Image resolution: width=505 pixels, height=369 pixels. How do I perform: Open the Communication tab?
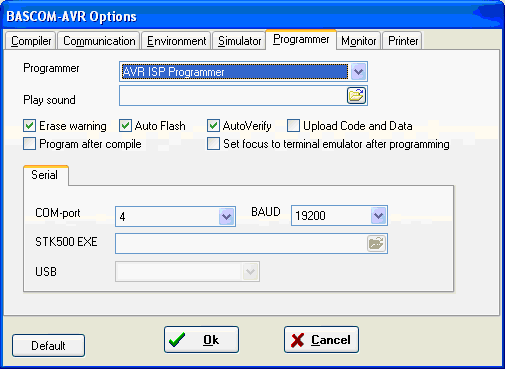99,41
